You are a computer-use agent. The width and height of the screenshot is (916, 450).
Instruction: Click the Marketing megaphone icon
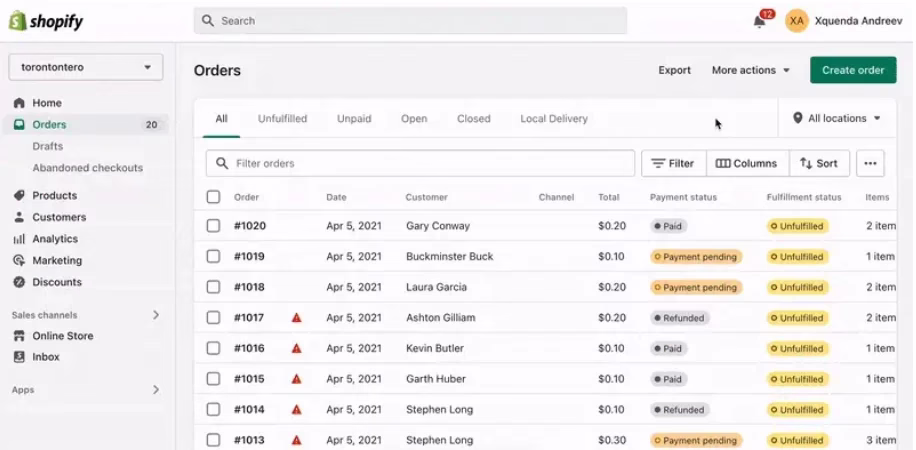point(19,261)
